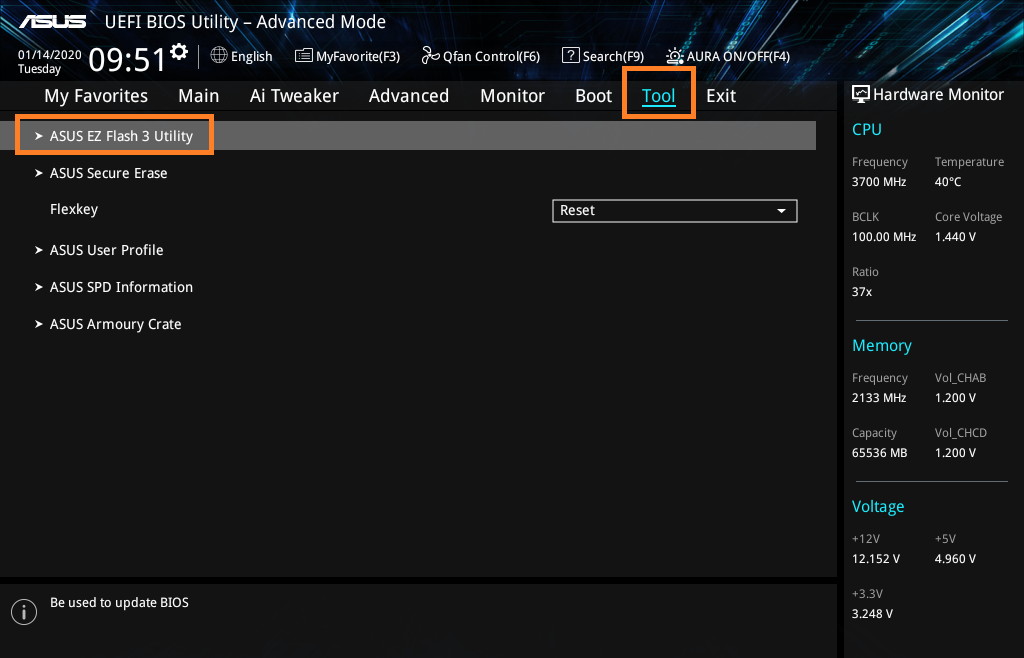The width and height of the screenshot is (1024, 658).
Task: Go to the Advanced tab
Action: [409, 96]
